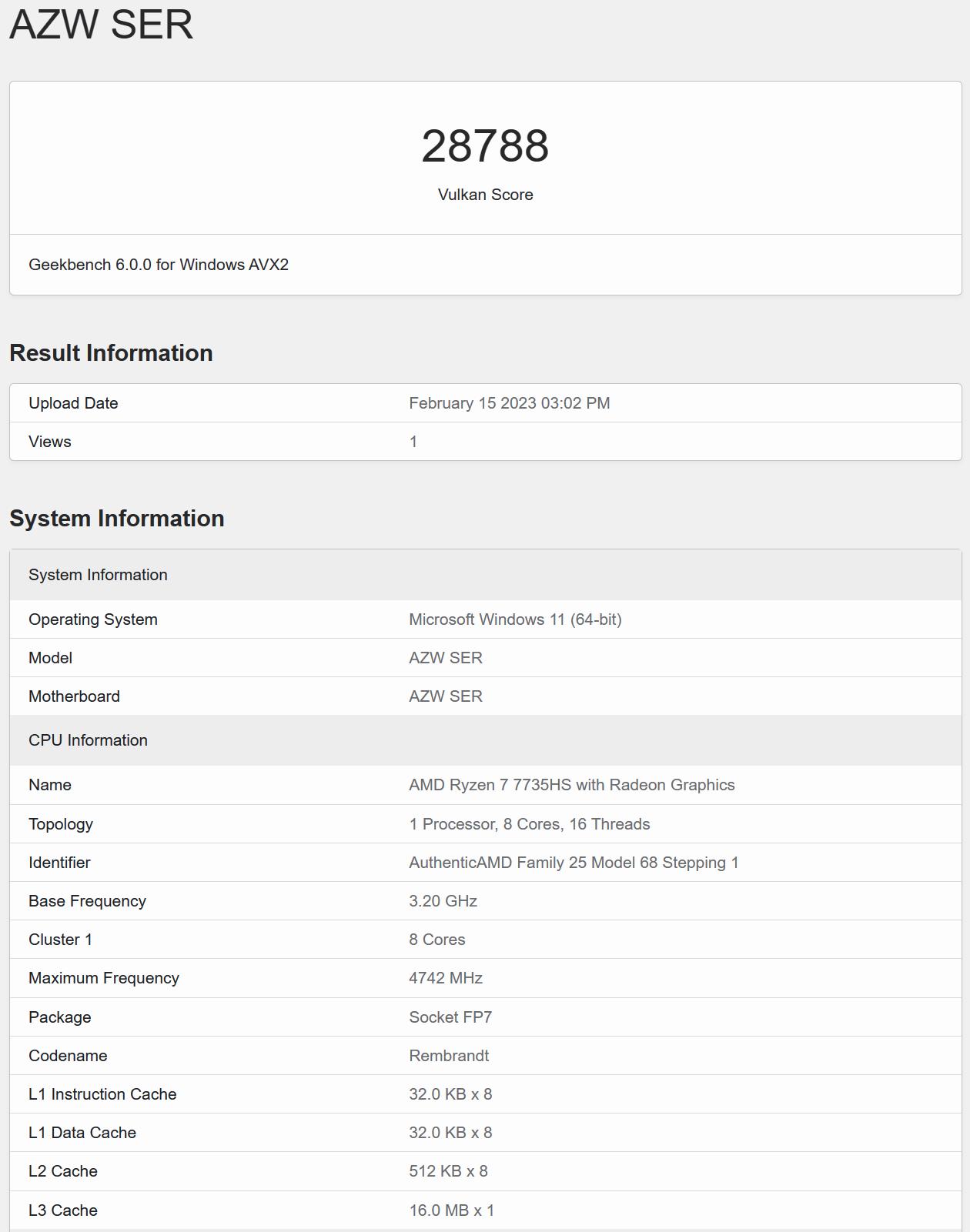This screenshot has height=1232, width=970.
Task: Select the Rembrandt codename value
Action: 449,1056
